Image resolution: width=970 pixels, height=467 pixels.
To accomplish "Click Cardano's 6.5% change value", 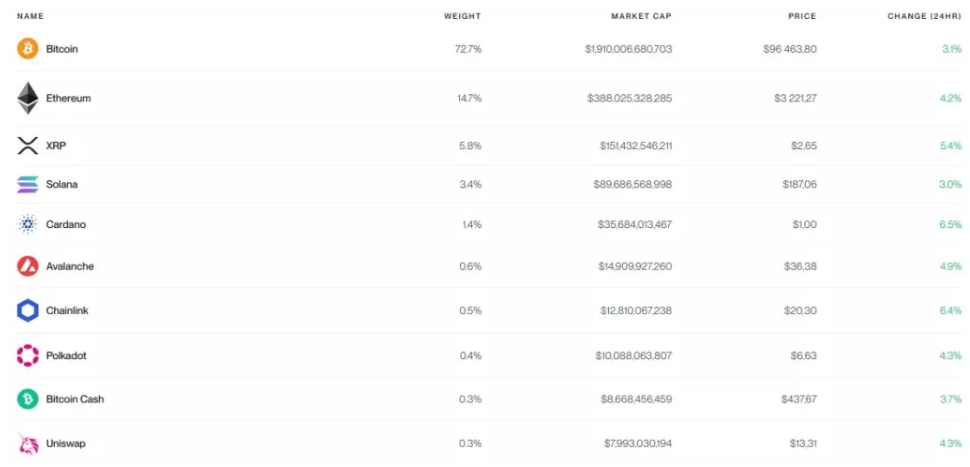I will (950, 225).
